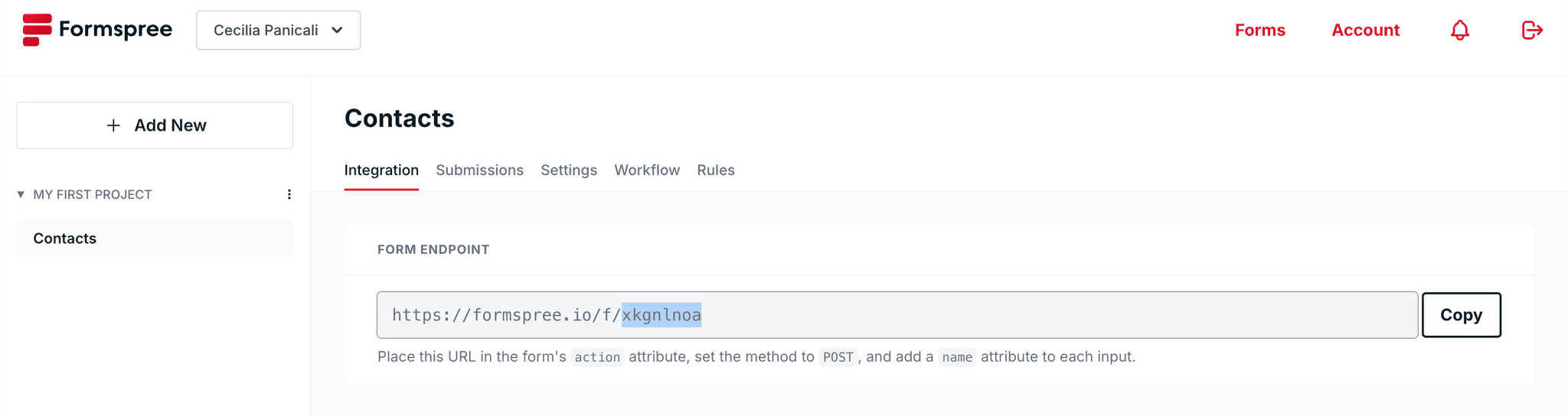This screenshot has height=416, width=1568.
Task: Select the Integration tab
Action: click(x=381, y=170)
